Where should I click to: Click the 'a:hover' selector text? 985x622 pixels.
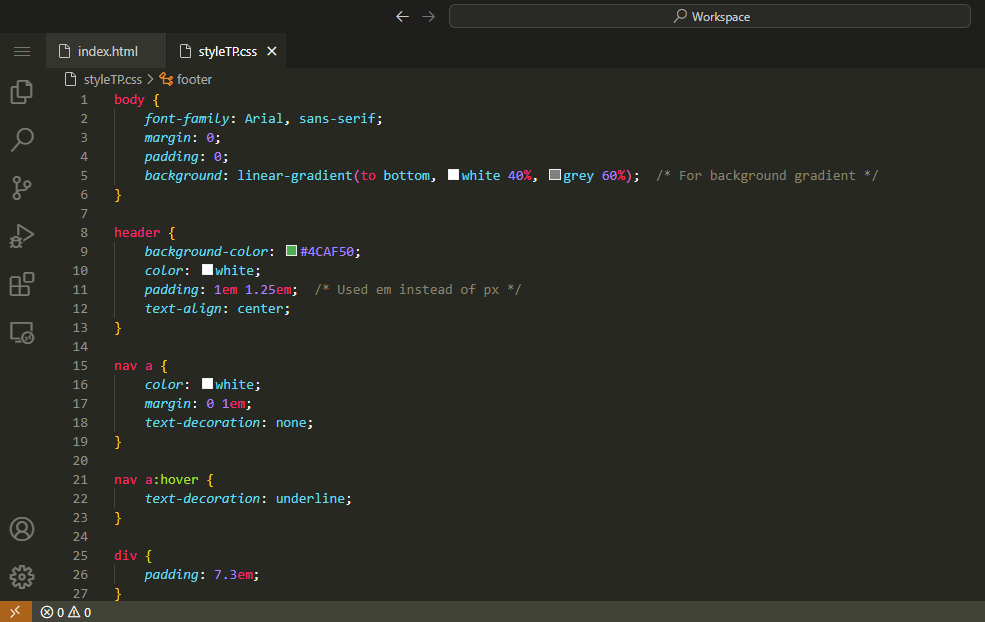[x=171, y=479]
